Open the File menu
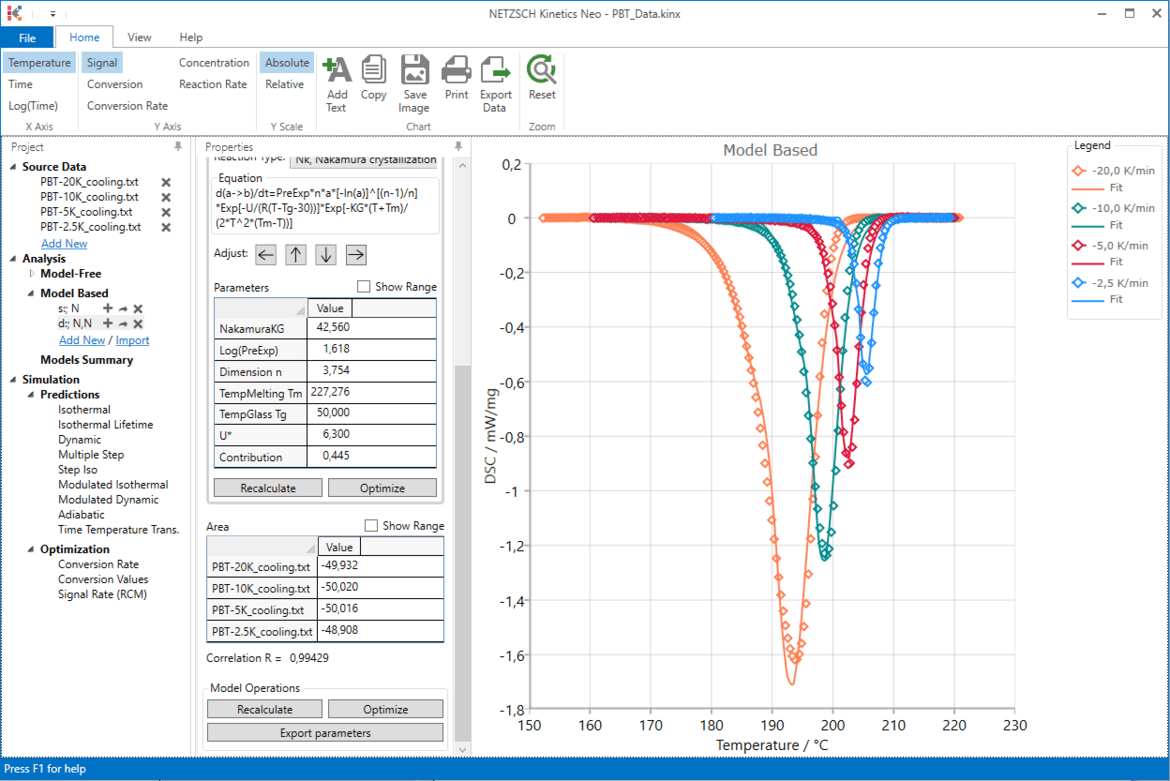1170x781 pixels. coord(27,37)
